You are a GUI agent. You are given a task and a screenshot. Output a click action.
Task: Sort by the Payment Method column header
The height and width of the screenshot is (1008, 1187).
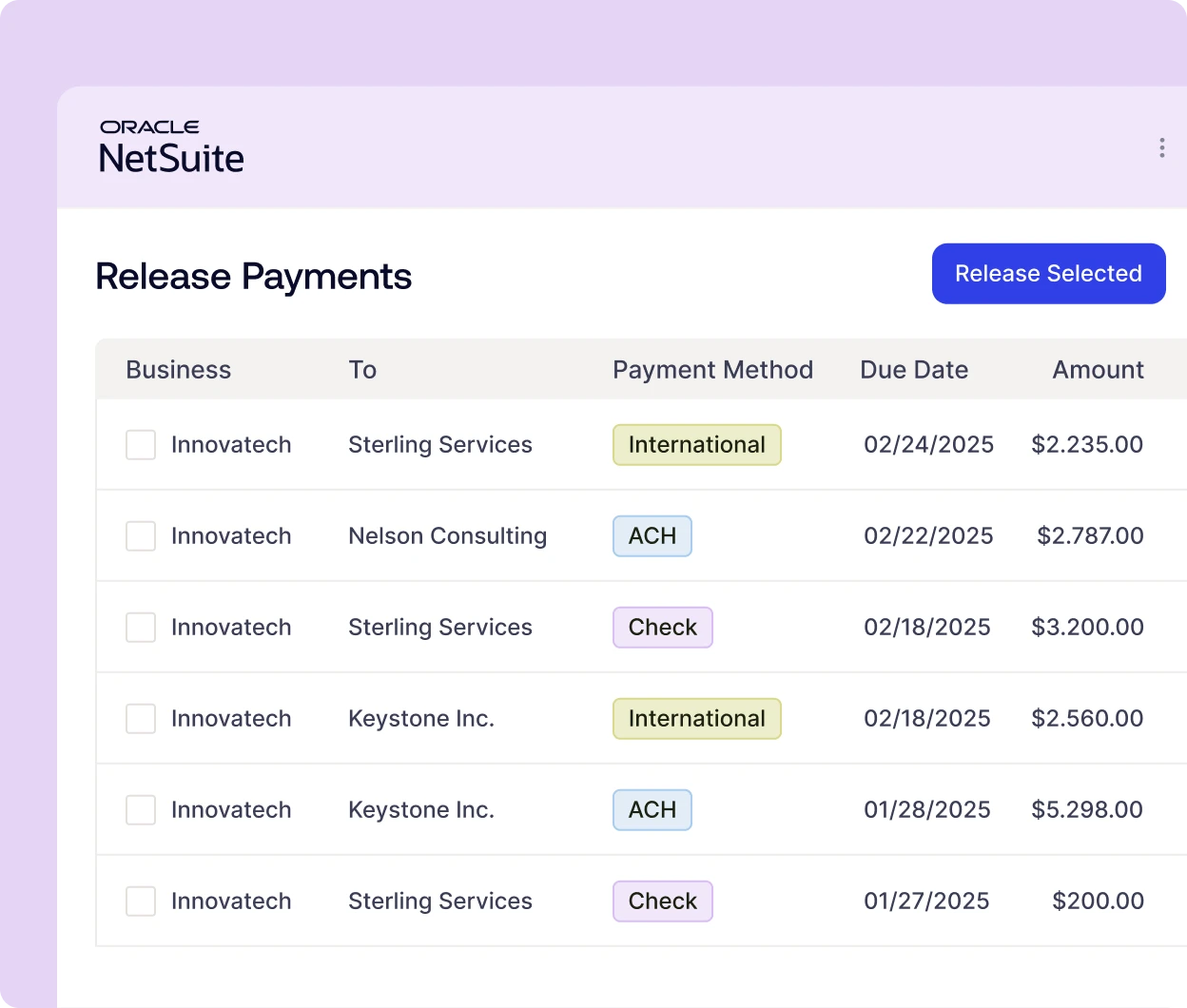[x=712, y=370]
